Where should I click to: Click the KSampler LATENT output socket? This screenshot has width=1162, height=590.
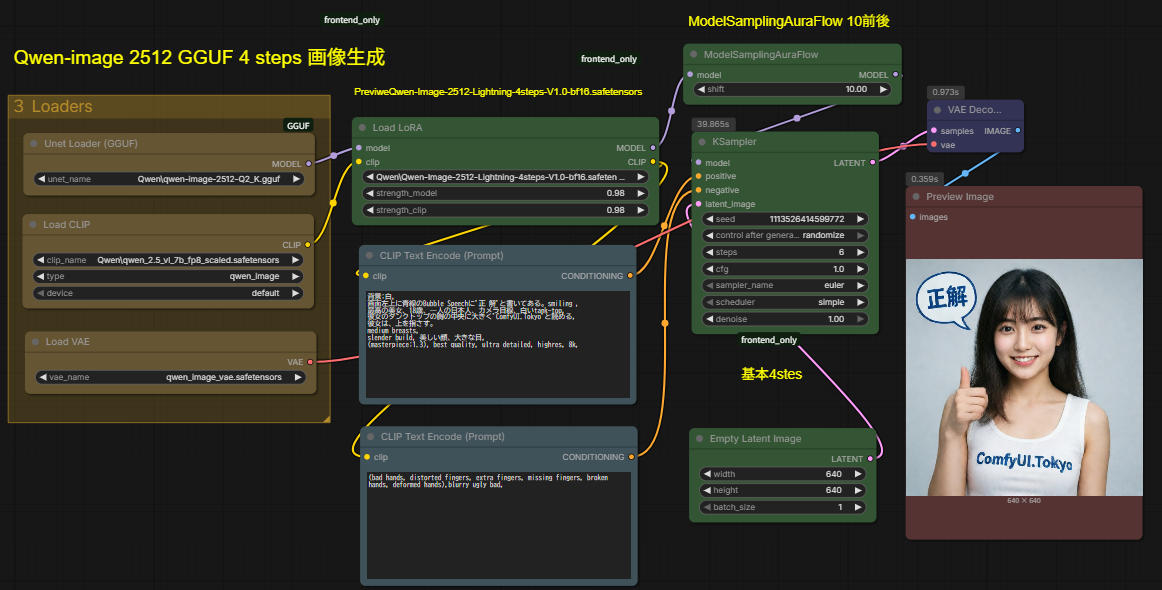873,162
